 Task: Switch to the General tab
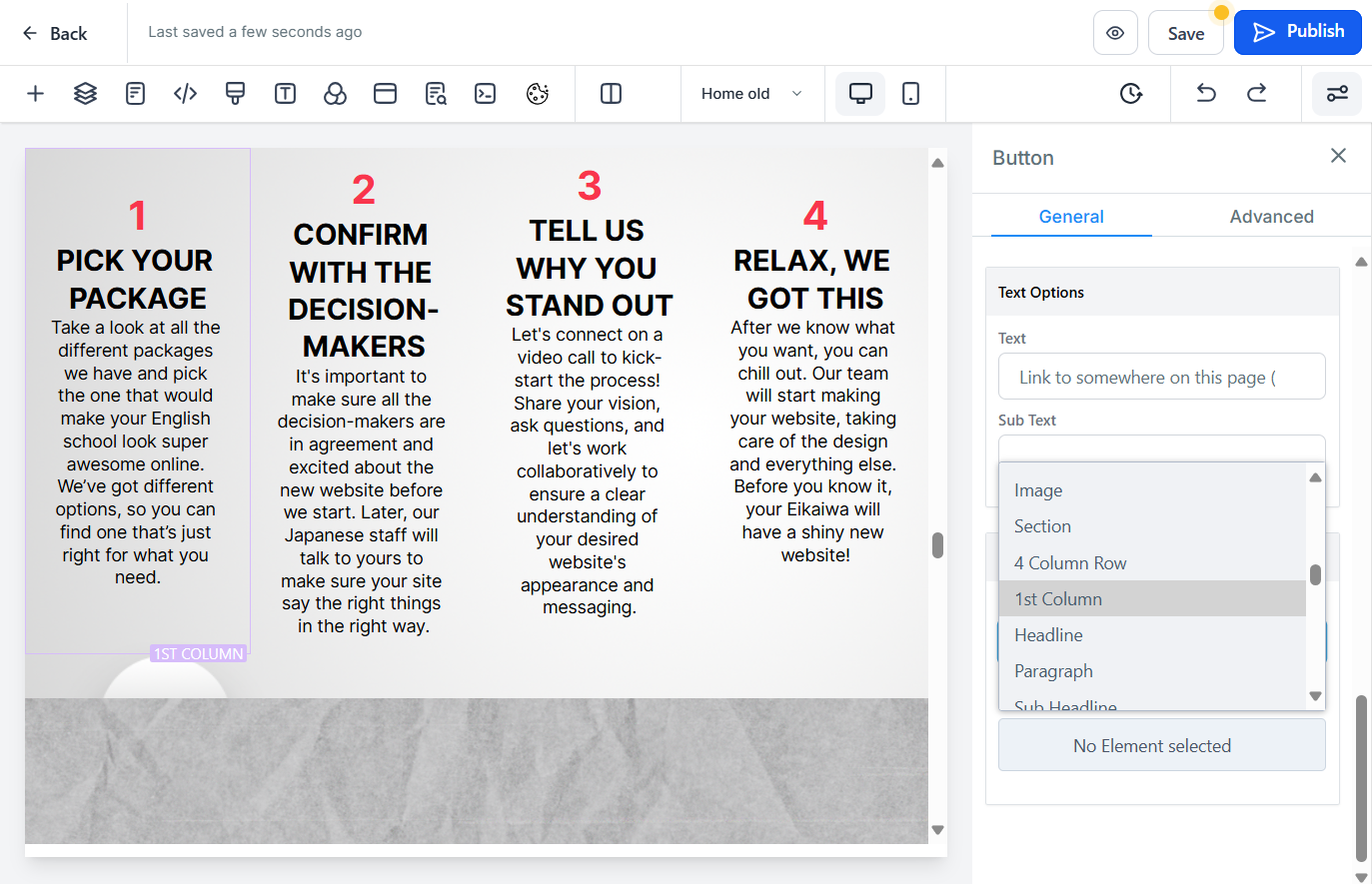tap(1071, 217)
